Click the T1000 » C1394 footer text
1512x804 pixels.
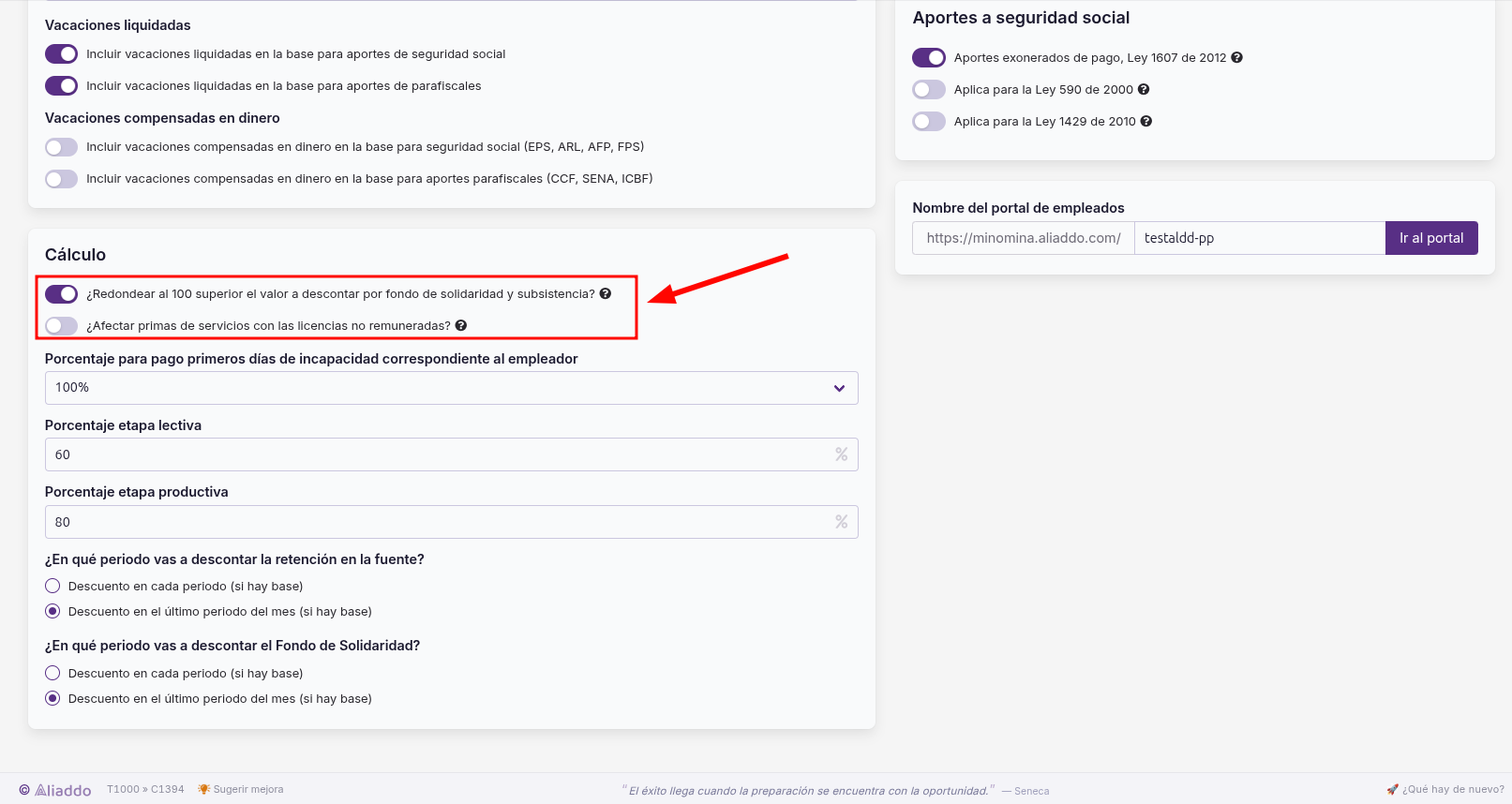click(x=145, y=790)
